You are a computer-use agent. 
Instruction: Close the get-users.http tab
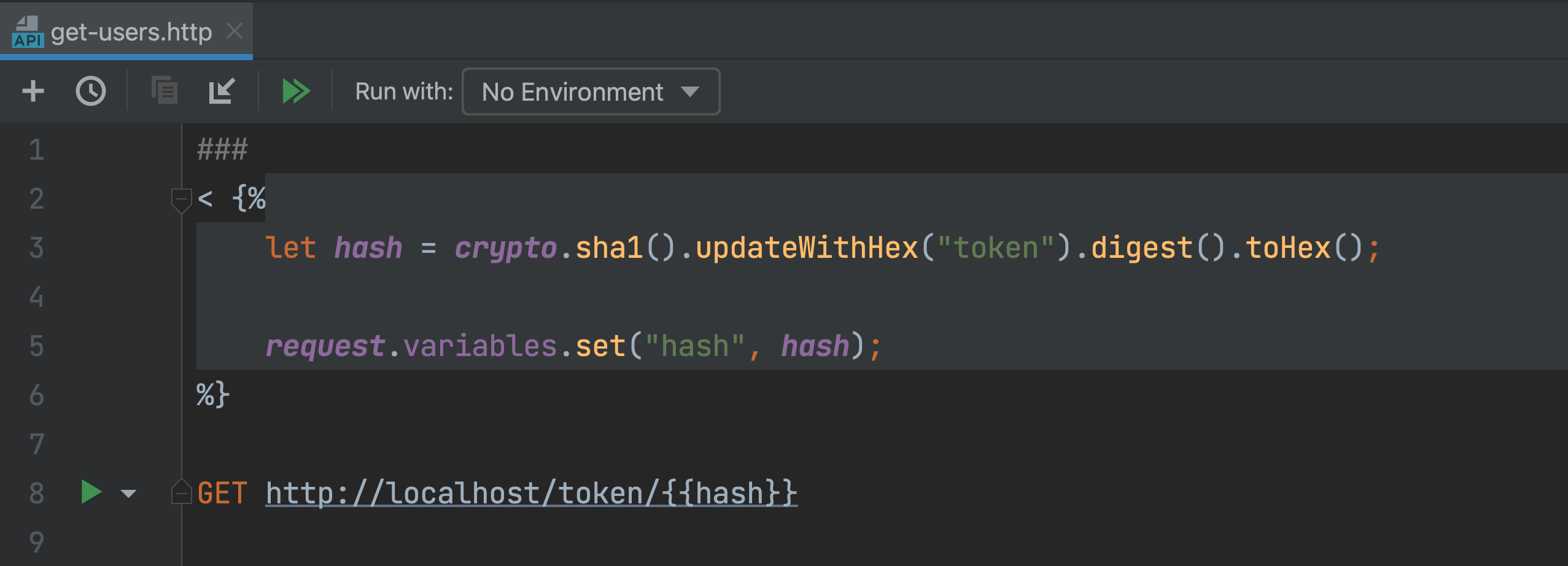click(235, 31)
